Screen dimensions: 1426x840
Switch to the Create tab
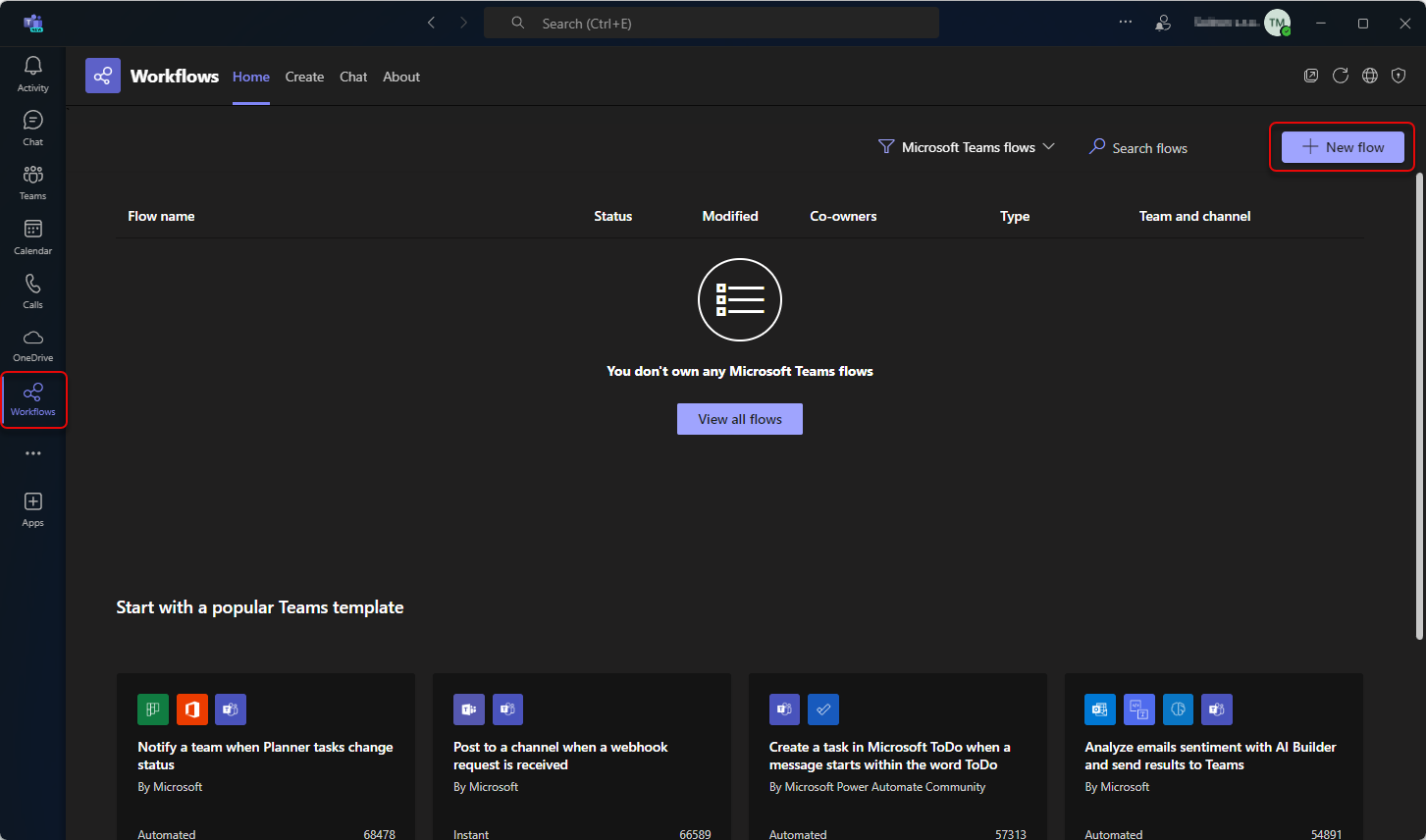click(304, 77)
